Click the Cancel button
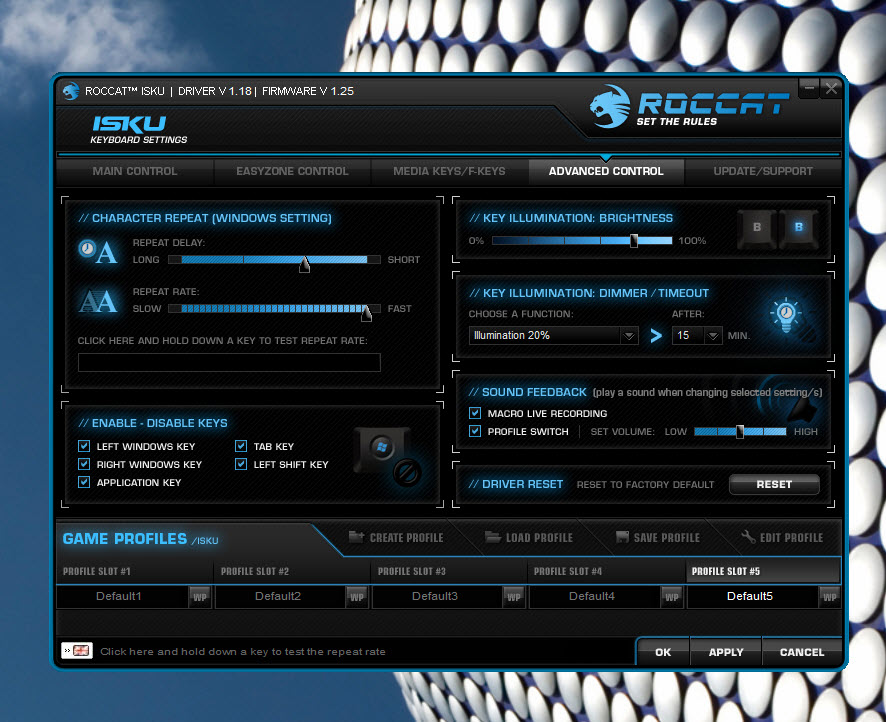 click(x=802, y=652)
